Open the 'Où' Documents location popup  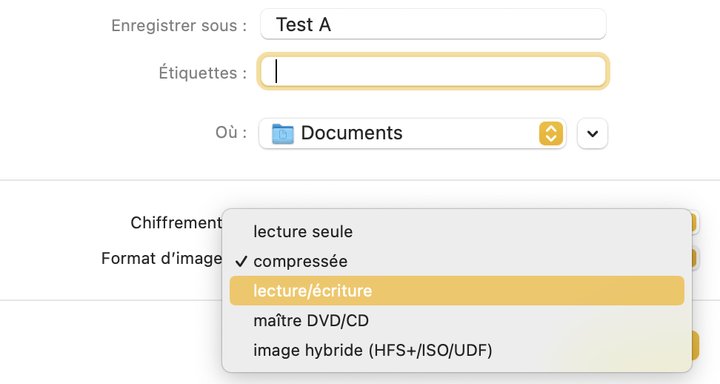pos(412,133)
